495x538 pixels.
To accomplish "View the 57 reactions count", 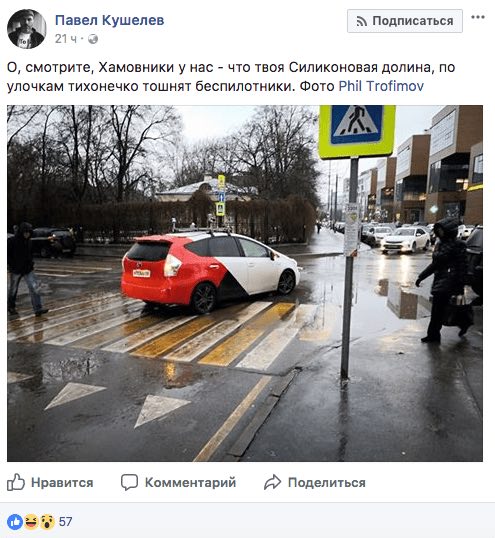I will pyautogui.click(x=66, y=522).
